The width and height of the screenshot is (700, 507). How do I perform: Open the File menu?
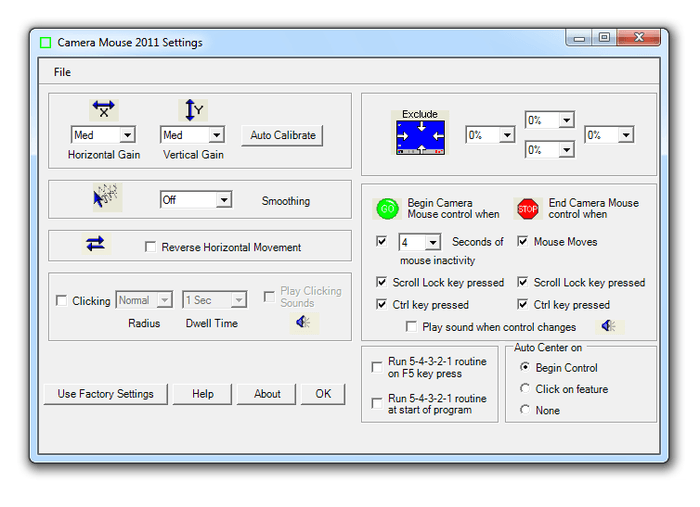[x=62, y=72]
